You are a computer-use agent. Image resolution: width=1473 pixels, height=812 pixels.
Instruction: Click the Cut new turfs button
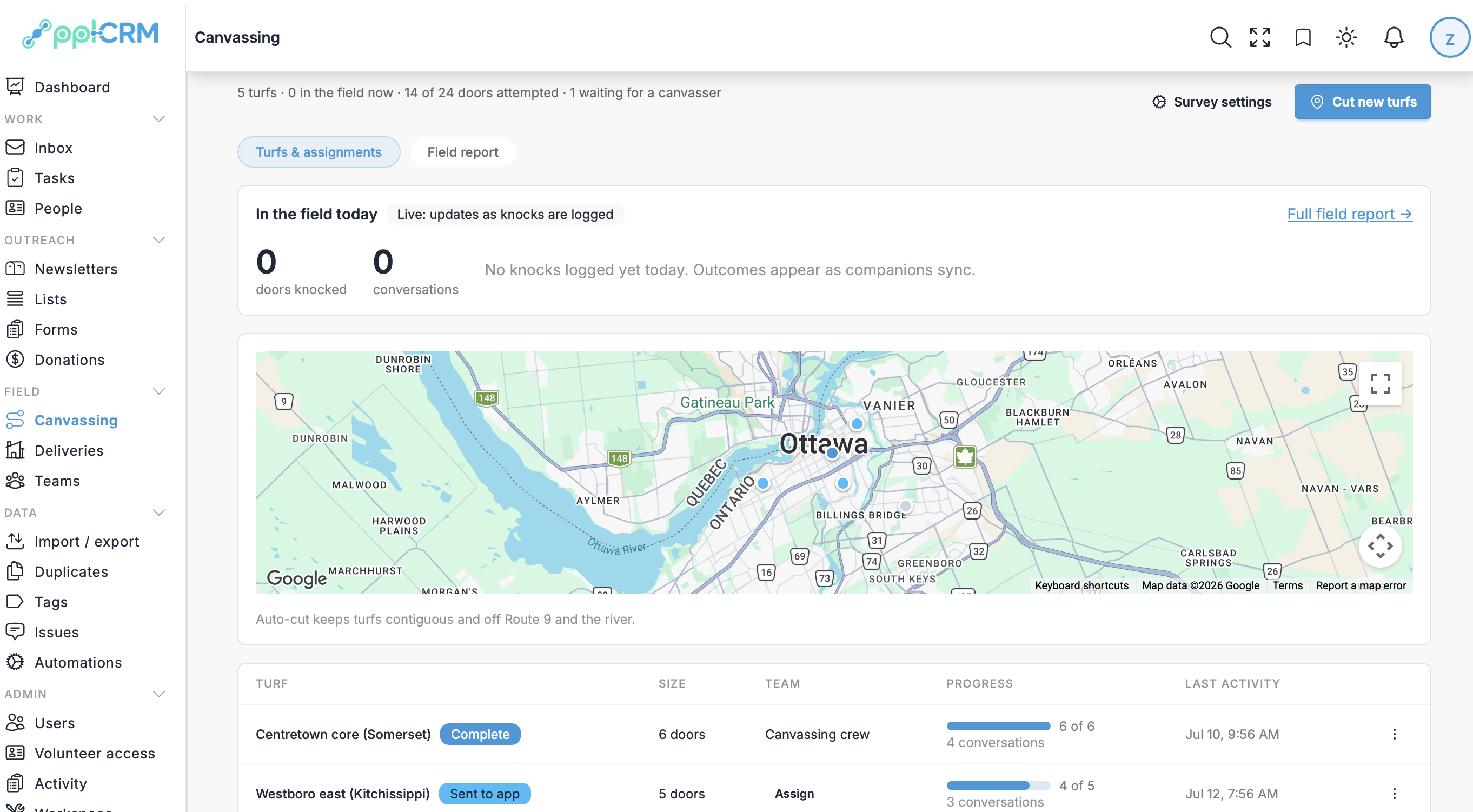coord(1362,102)
